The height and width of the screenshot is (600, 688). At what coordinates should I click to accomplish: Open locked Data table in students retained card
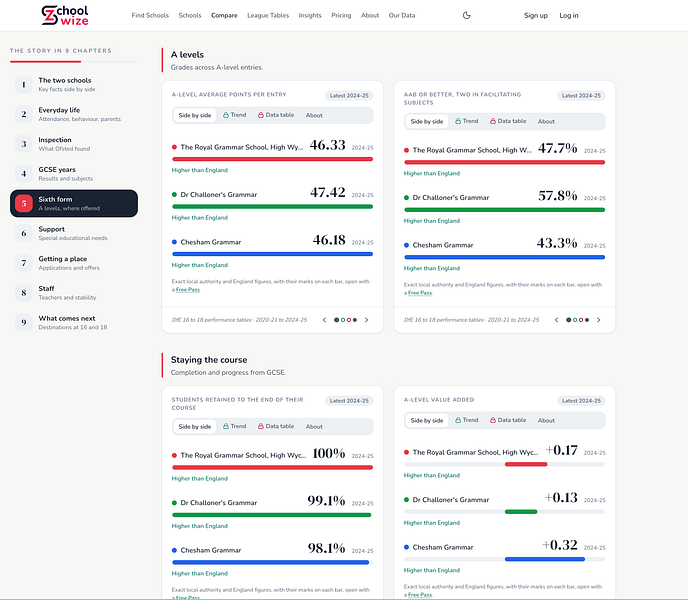coord(276,426)
